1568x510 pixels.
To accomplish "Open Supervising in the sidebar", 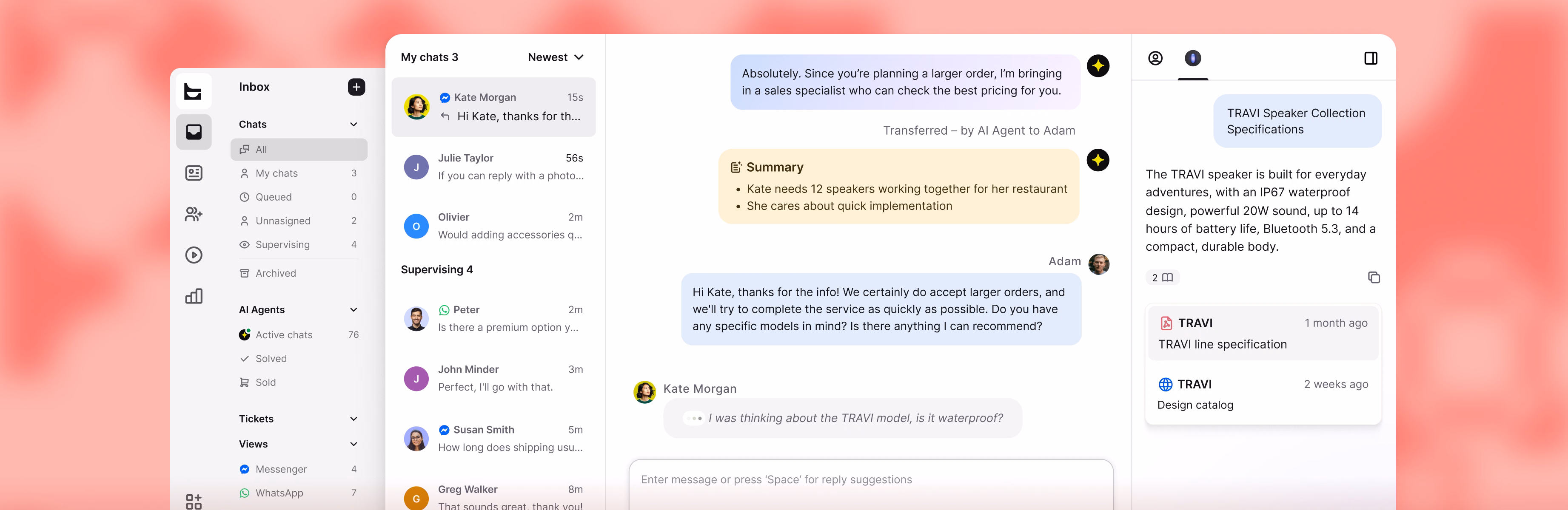I will [x=299, y=244].
